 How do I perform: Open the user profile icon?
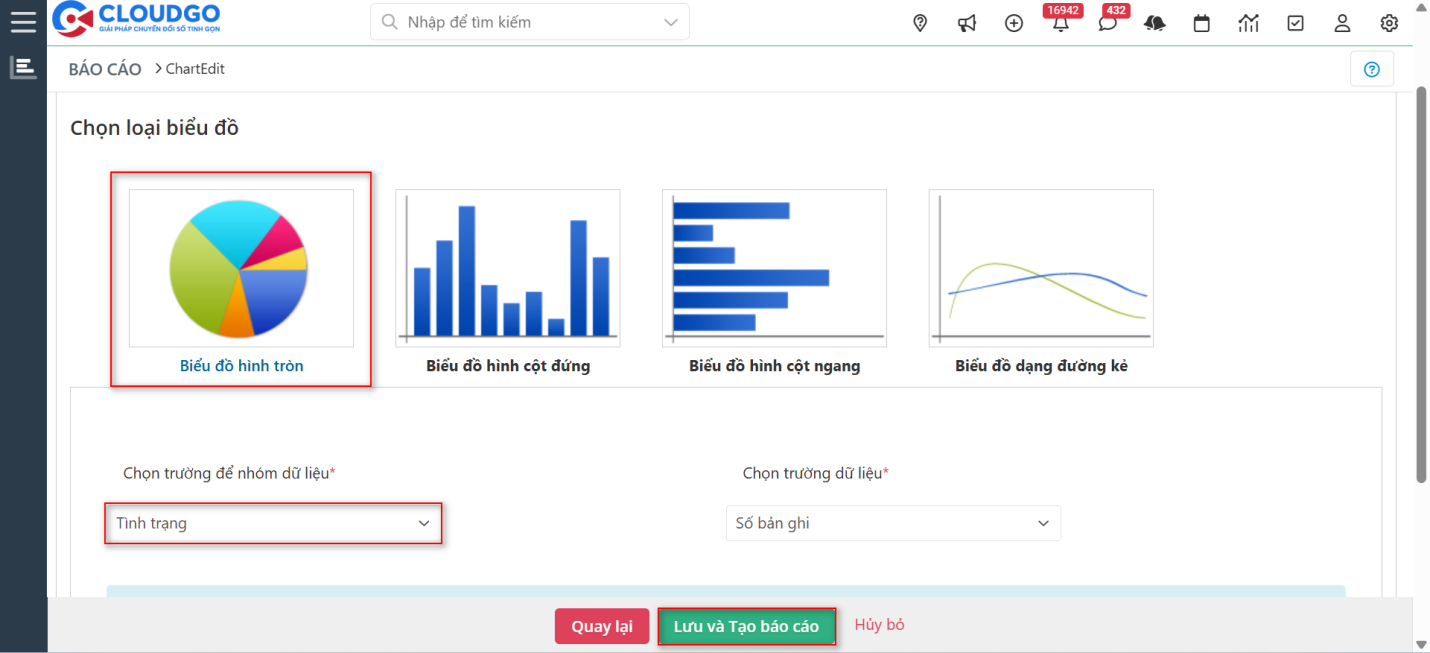(1342, 23)
